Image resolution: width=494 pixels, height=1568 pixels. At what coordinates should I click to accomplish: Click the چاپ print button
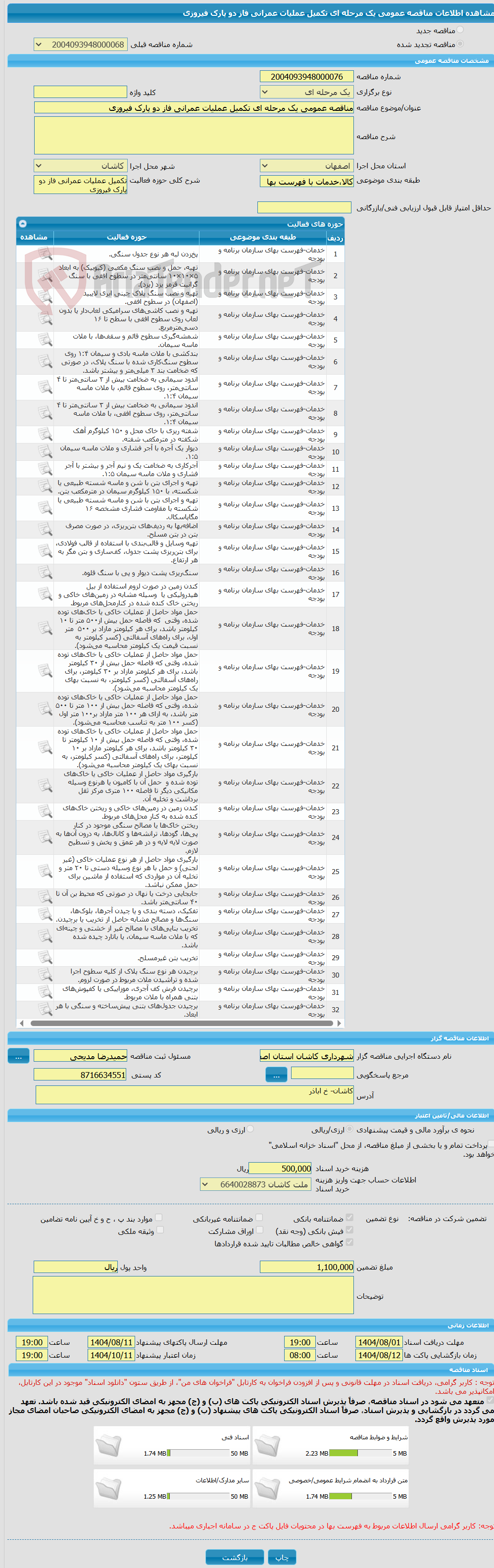click(x=282, y=1557)
